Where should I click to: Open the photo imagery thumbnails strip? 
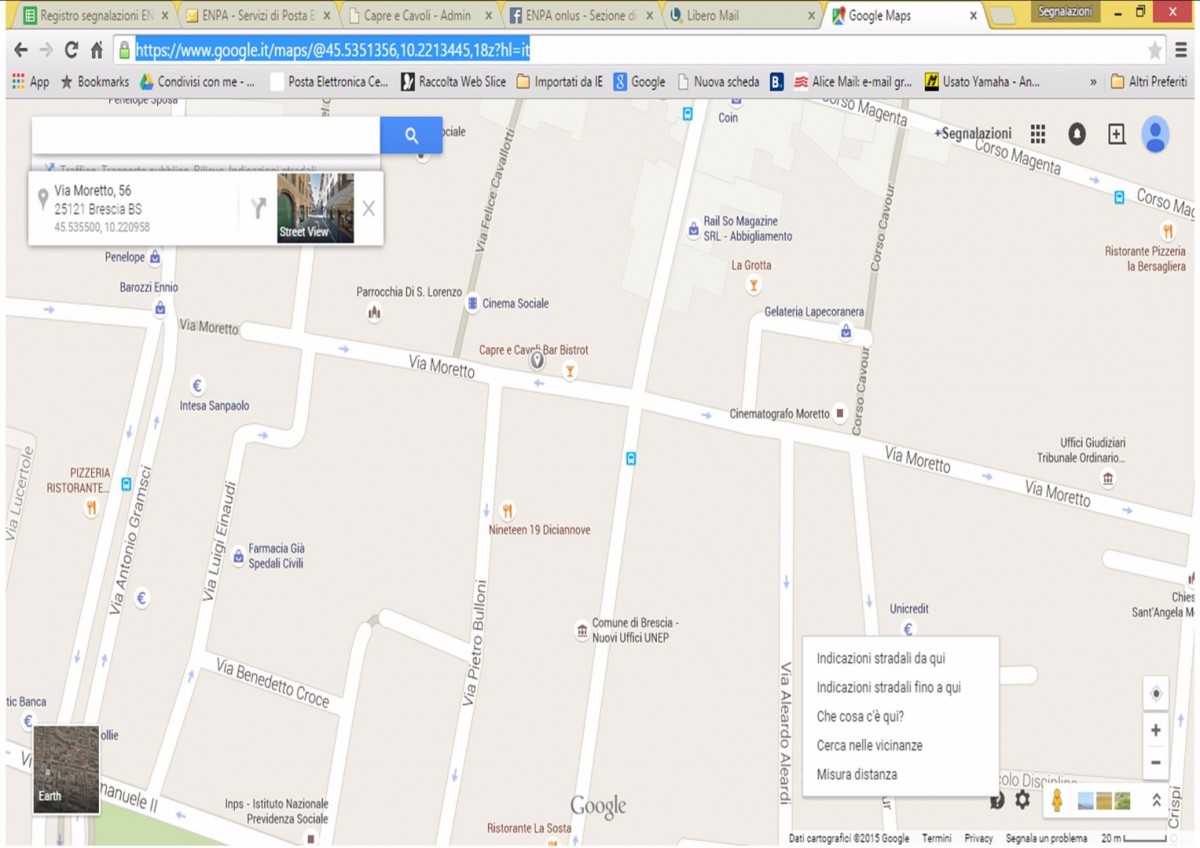coord(1104,800)
